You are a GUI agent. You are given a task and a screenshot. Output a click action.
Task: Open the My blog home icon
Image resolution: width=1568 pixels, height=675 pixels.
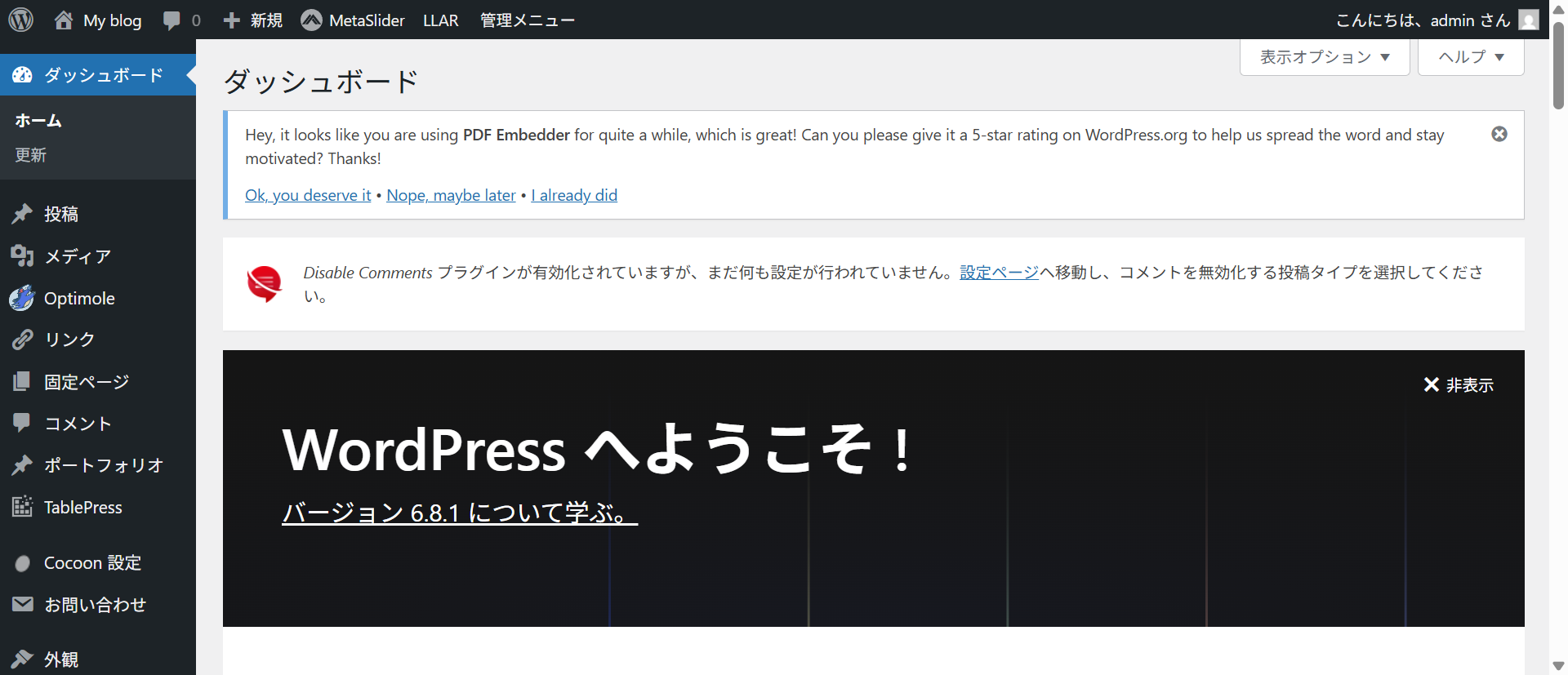pyautogui.click(x=64, y=20)
